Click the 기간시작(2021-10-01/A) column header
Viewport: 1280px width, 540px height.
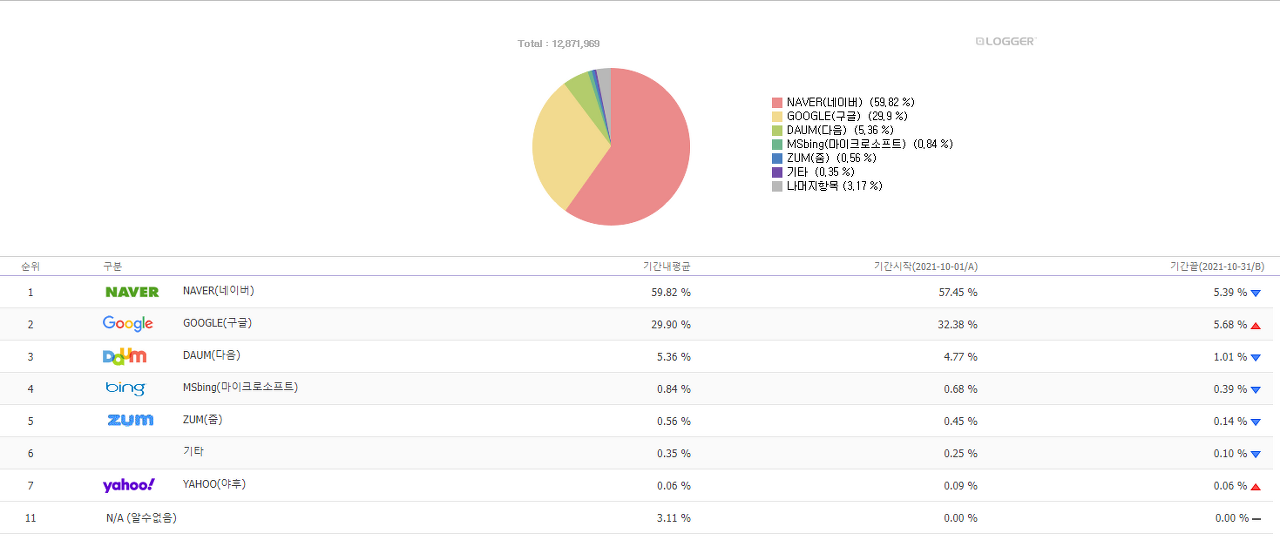click(926, 266)
